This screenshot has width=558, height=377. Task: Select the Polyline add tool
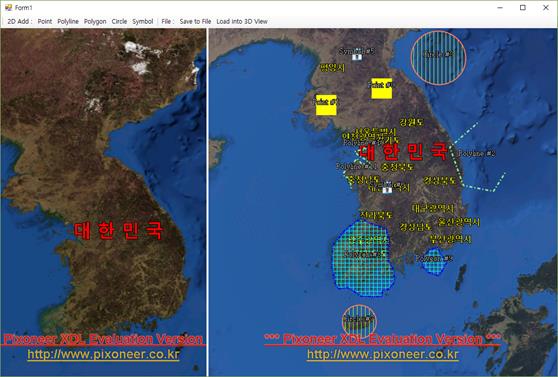point(68,21)
